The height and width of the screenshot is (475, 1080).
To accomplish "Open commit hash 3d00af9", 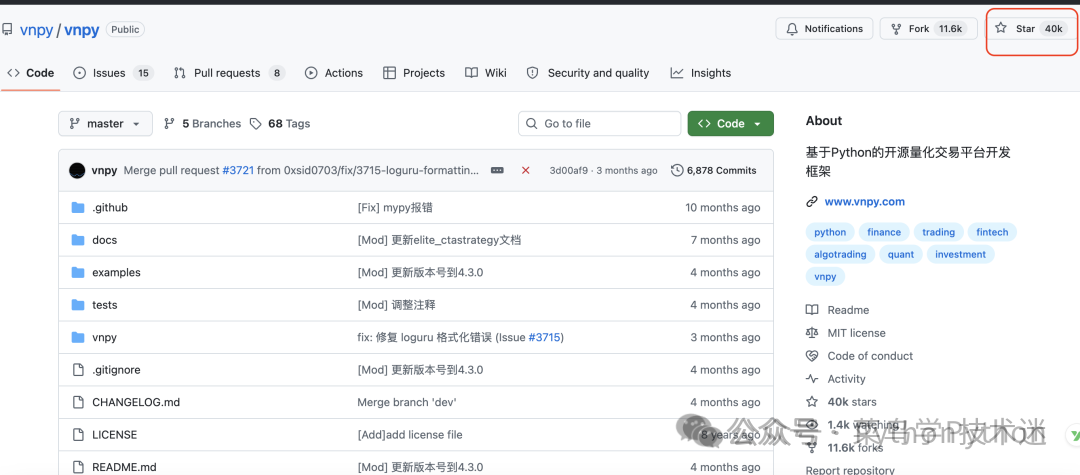I will click(x=569, y=171).
